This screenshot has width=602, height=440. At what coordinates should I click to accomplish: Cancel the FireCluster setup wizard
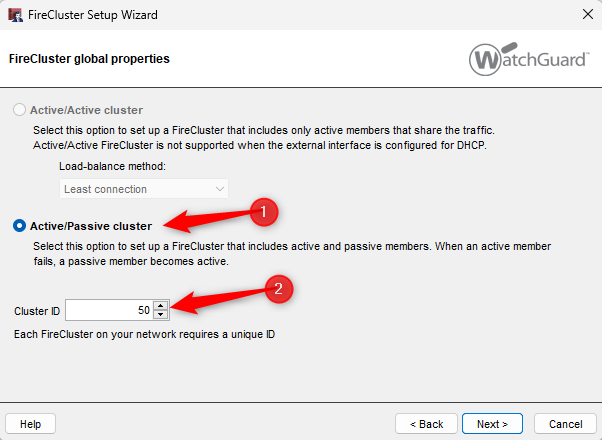click(565, 424)
